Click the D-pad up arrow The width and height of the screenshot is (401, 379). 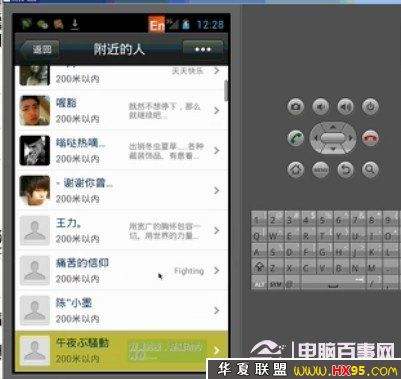[333, 127]
